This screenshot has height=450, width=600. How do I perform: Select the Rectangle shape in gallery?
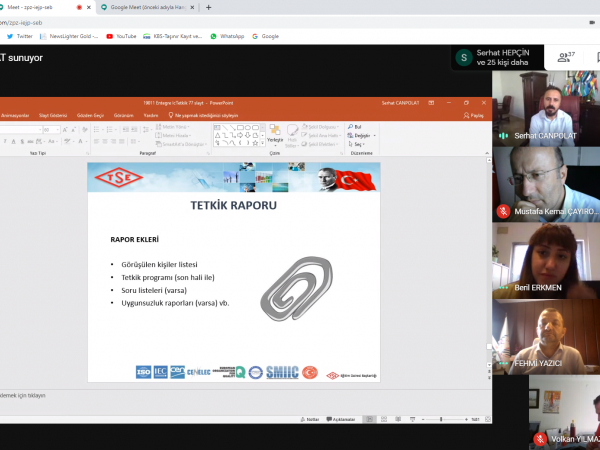pyautogui.click(x=240, y=127)
